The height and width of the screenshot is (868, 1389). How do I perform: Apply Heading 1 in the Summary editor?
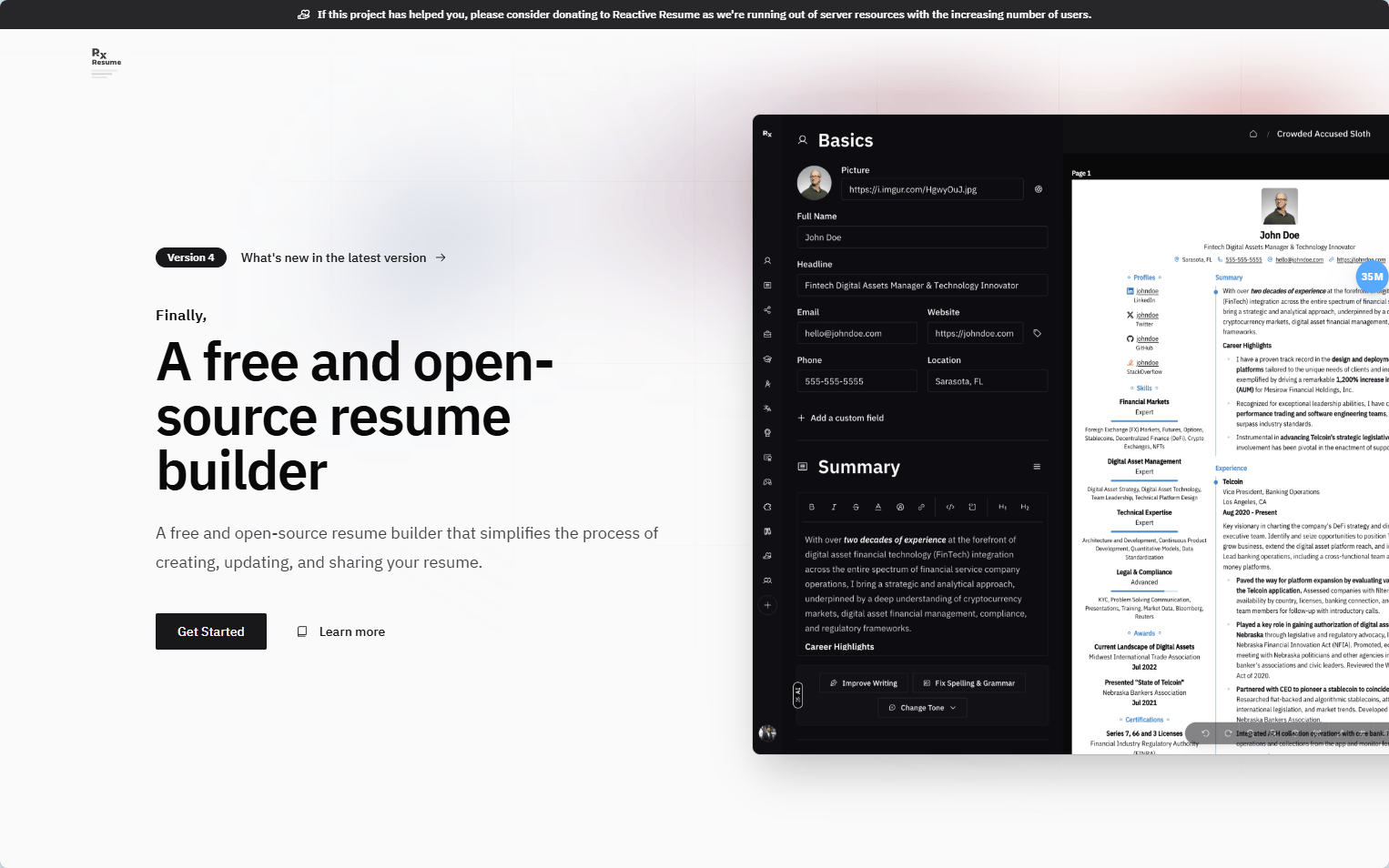coord(1002,507)
